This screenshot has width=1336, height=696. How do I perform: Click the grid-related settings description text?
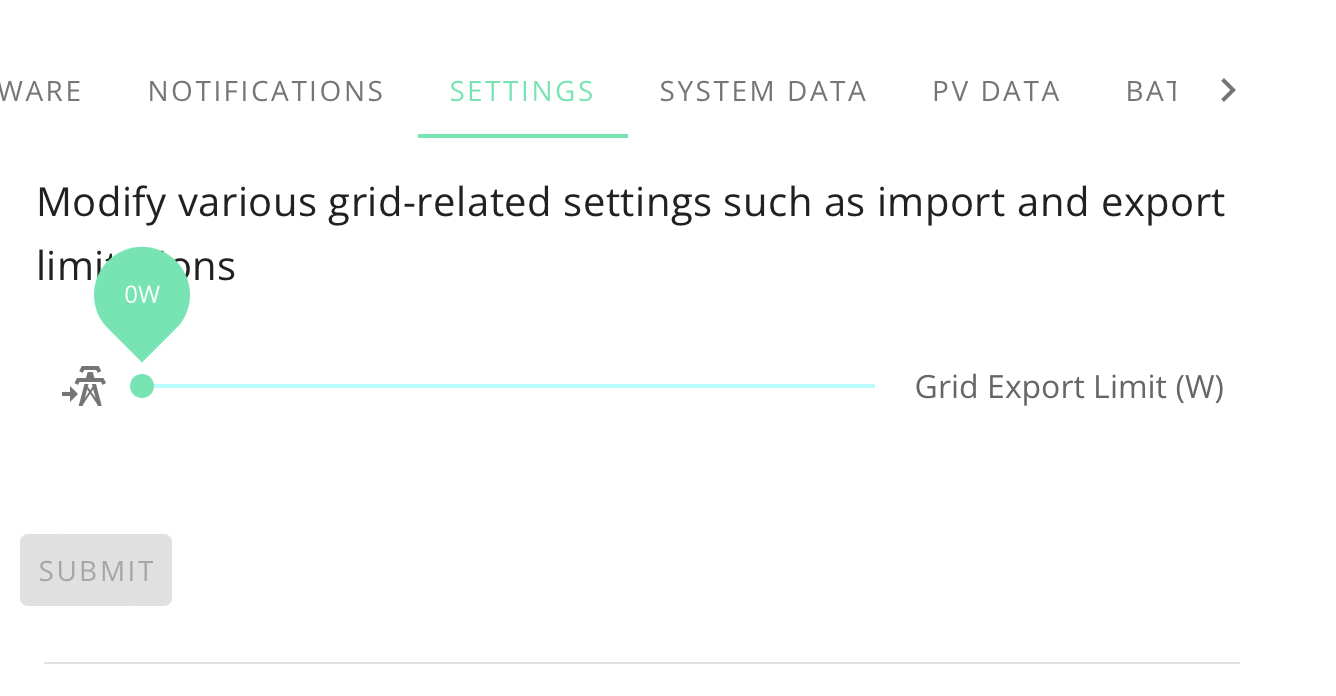(x=631, y=234)
